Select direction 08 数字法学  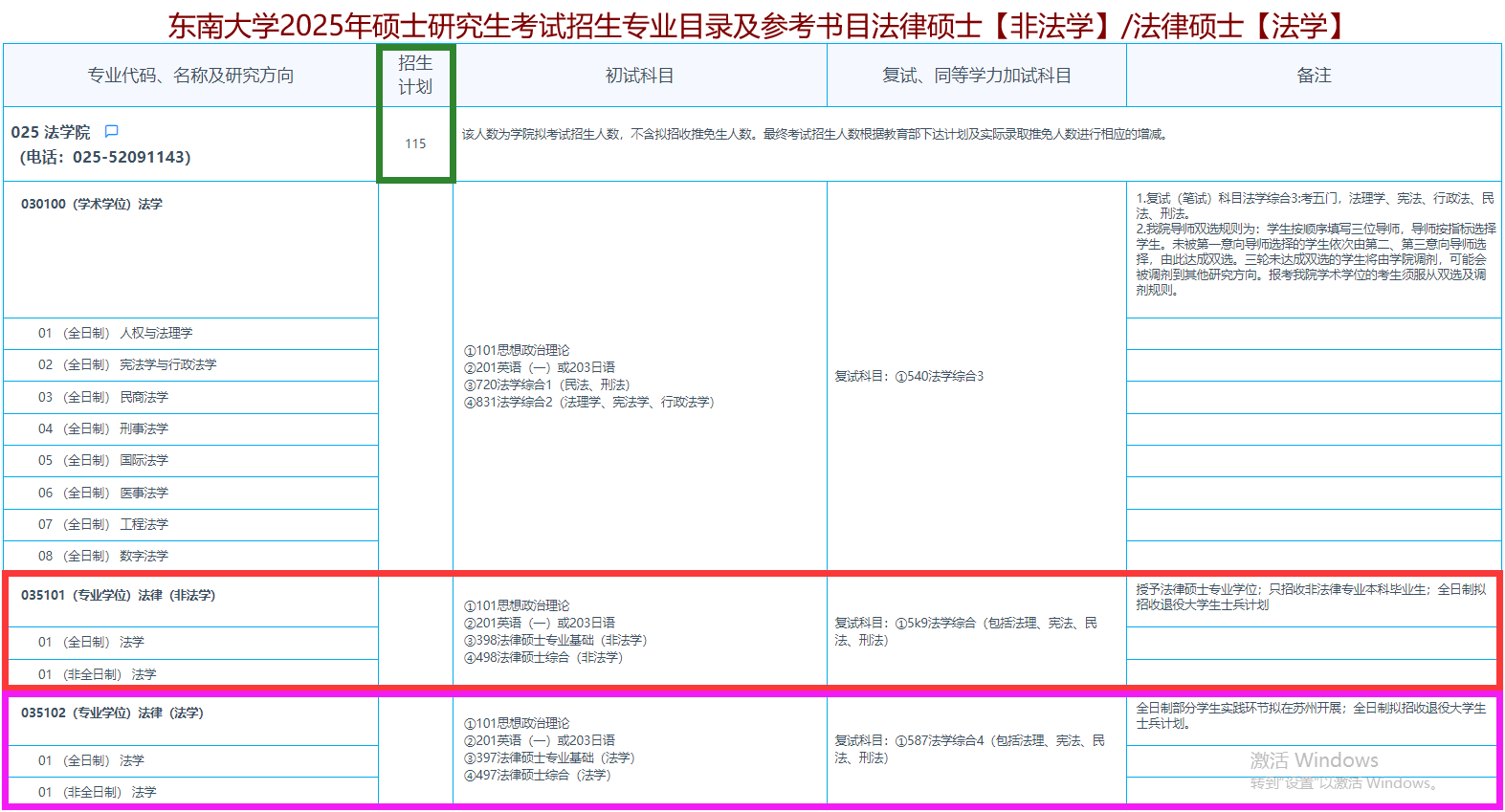coord(103,556)
